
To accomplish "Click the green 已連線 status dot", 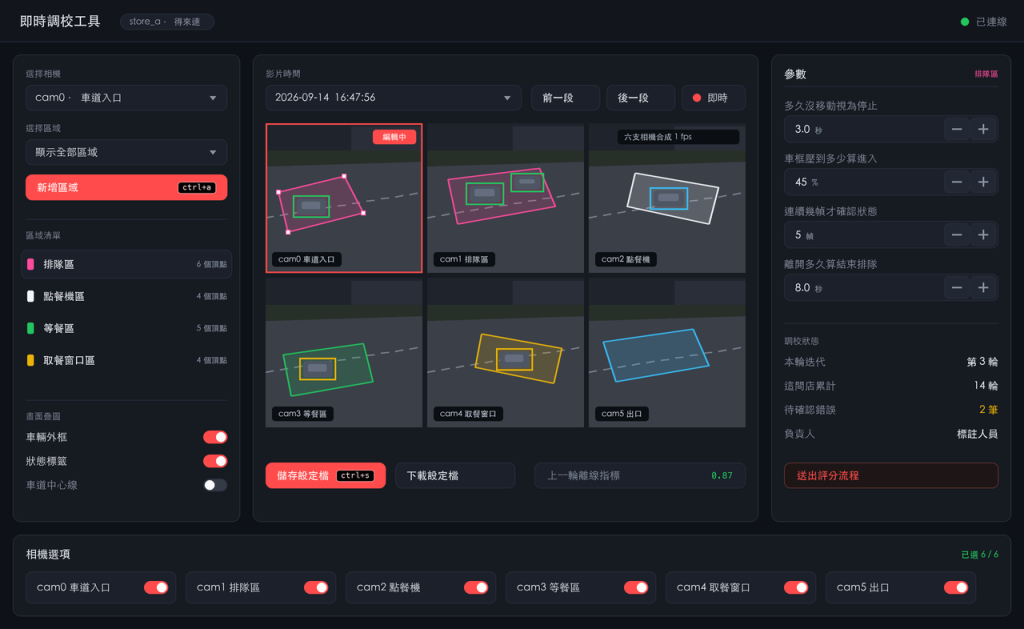I will coord(965,22).
